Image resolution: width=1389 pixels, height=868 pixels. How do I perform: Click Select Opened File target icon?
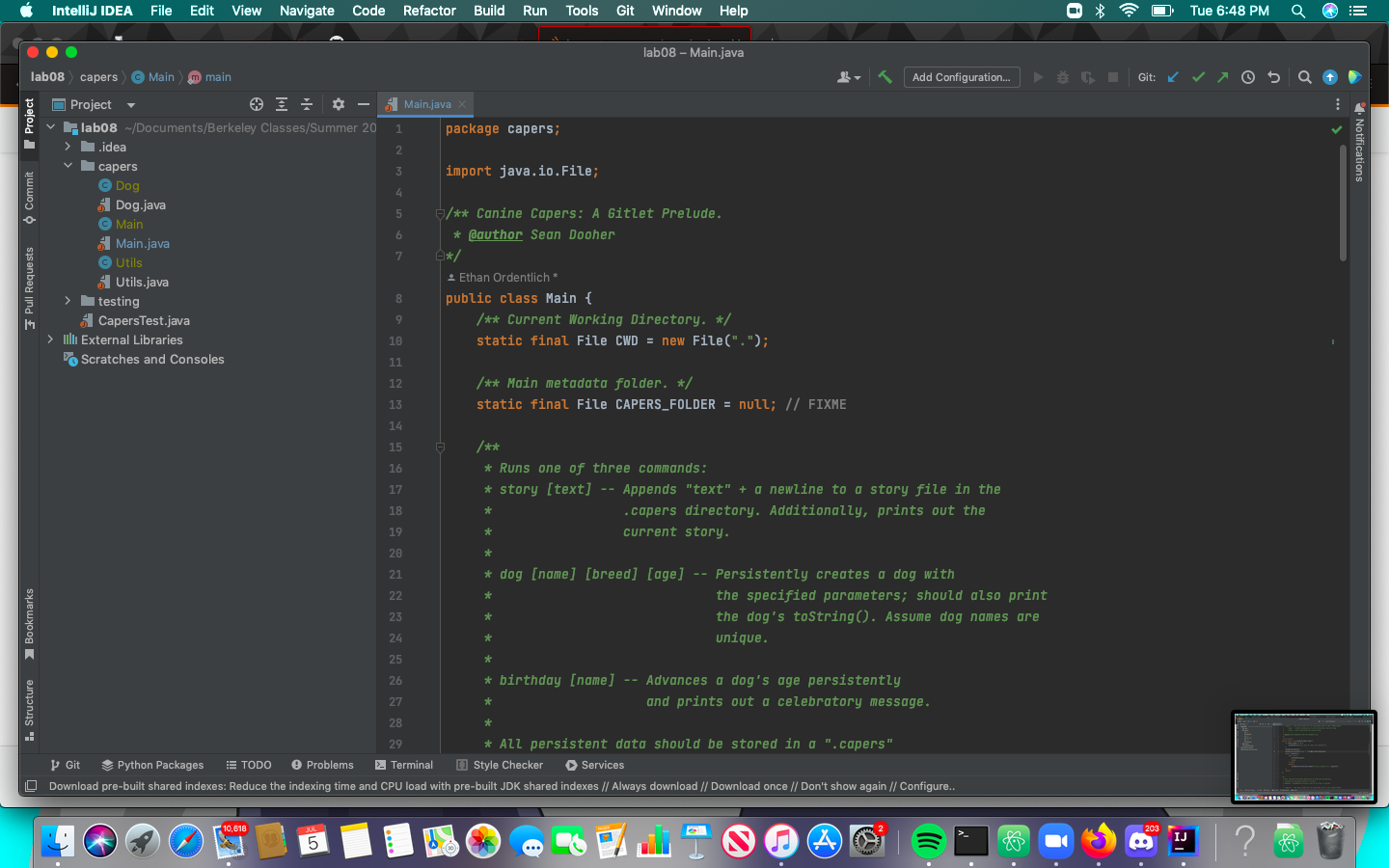(257, 104)
